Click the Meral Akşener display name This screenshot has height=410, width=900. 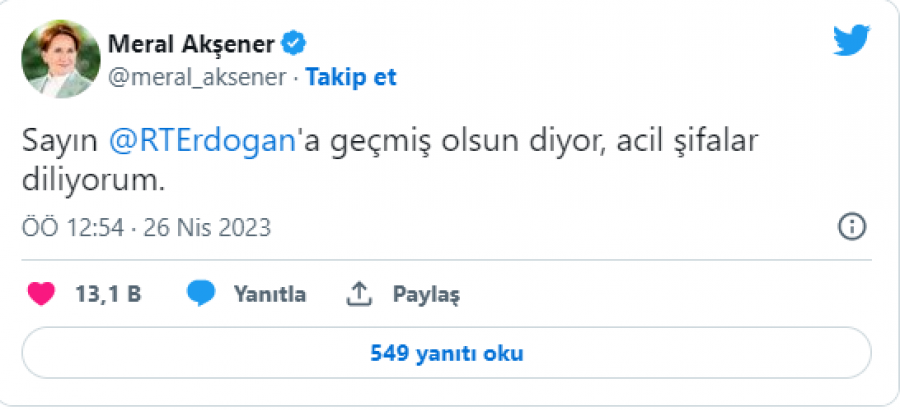[192, 44]
